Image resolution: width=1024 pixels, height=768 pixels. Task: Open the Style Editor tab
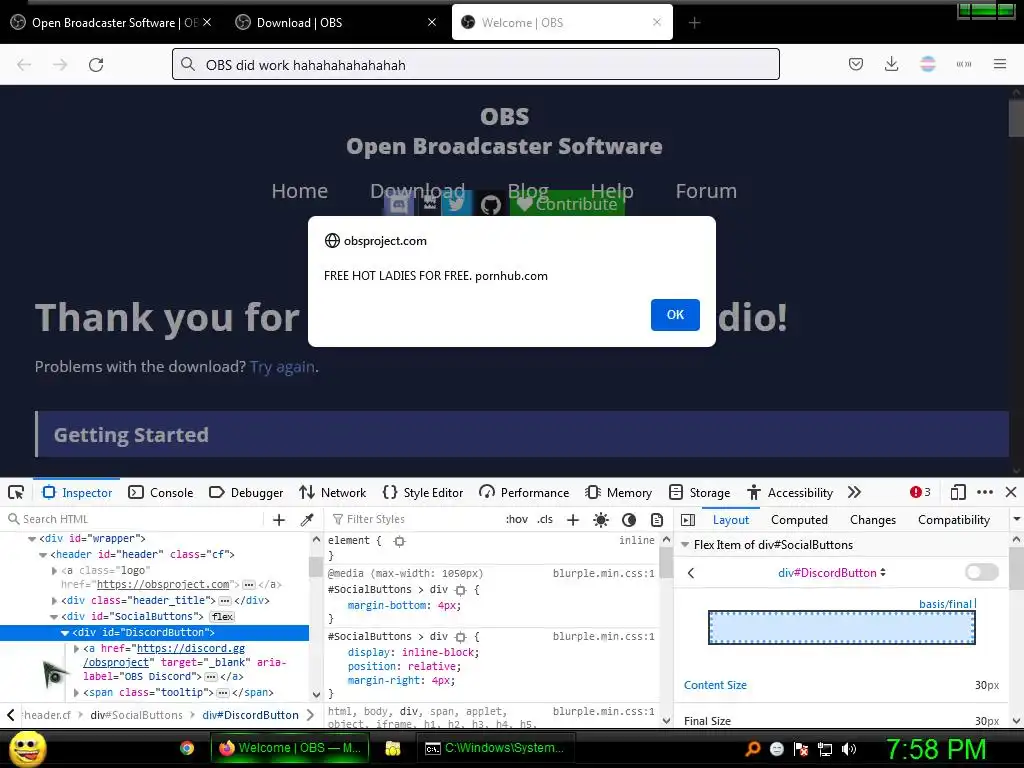point(423,492)
